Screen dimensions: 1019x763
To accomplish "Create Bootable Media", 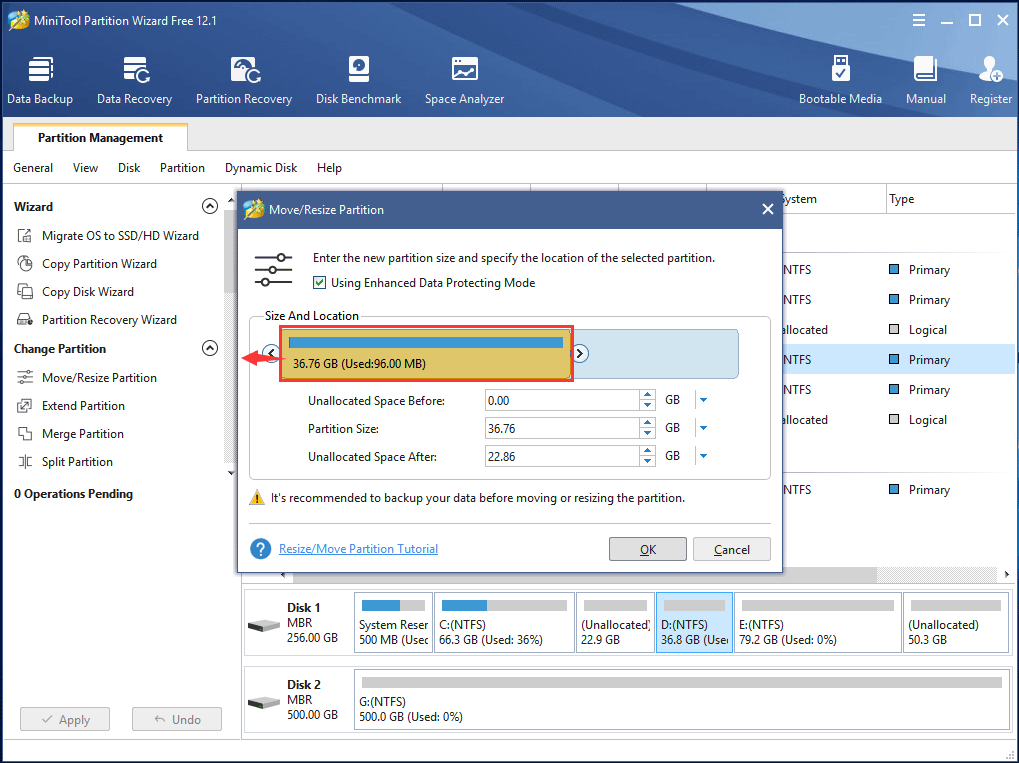I will tap(840, 81).
